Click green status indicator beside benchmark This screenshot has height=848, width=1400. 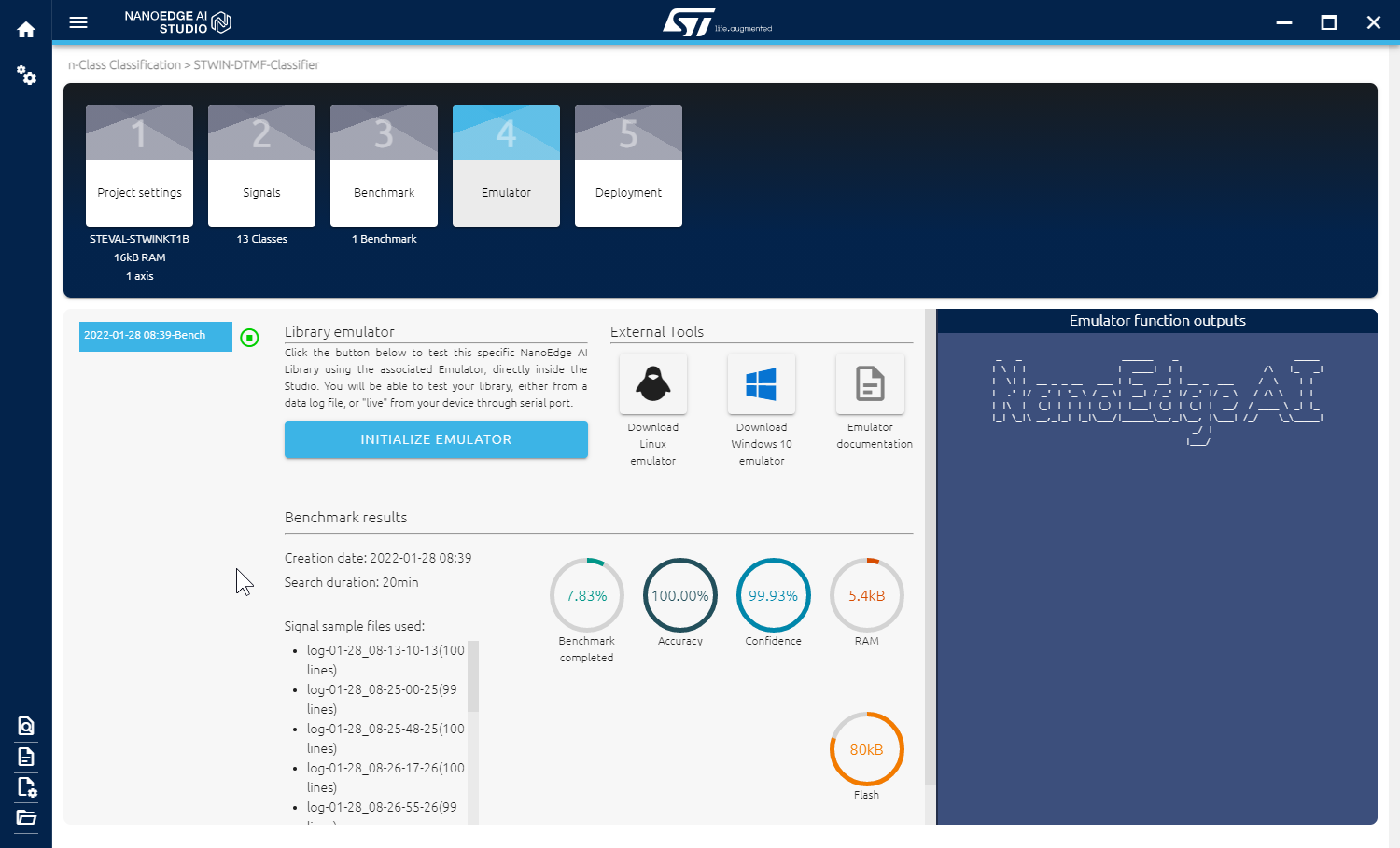(249, 338)
